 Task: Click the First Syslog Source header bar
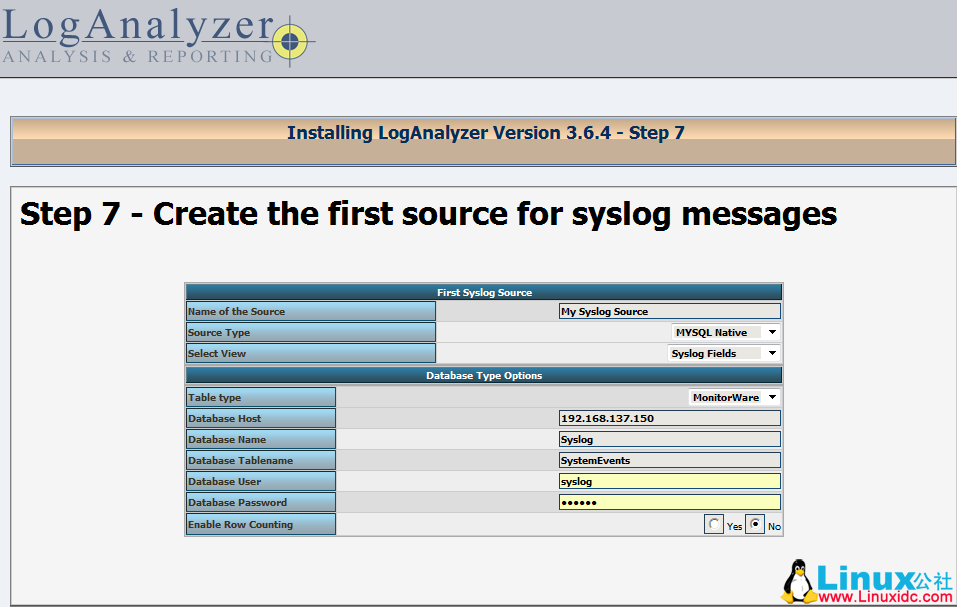click(x=483, y=292)
